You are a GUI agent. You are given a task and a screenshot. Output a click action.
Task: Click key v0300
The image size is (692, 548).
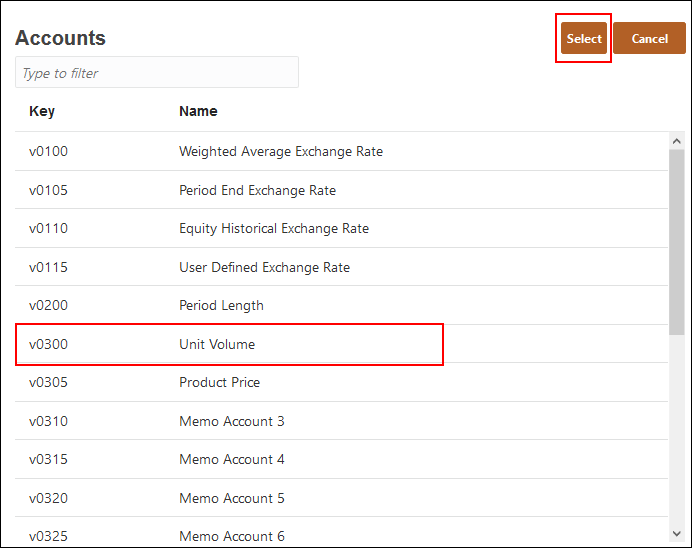pyautogui.click(x=49, y=344)
